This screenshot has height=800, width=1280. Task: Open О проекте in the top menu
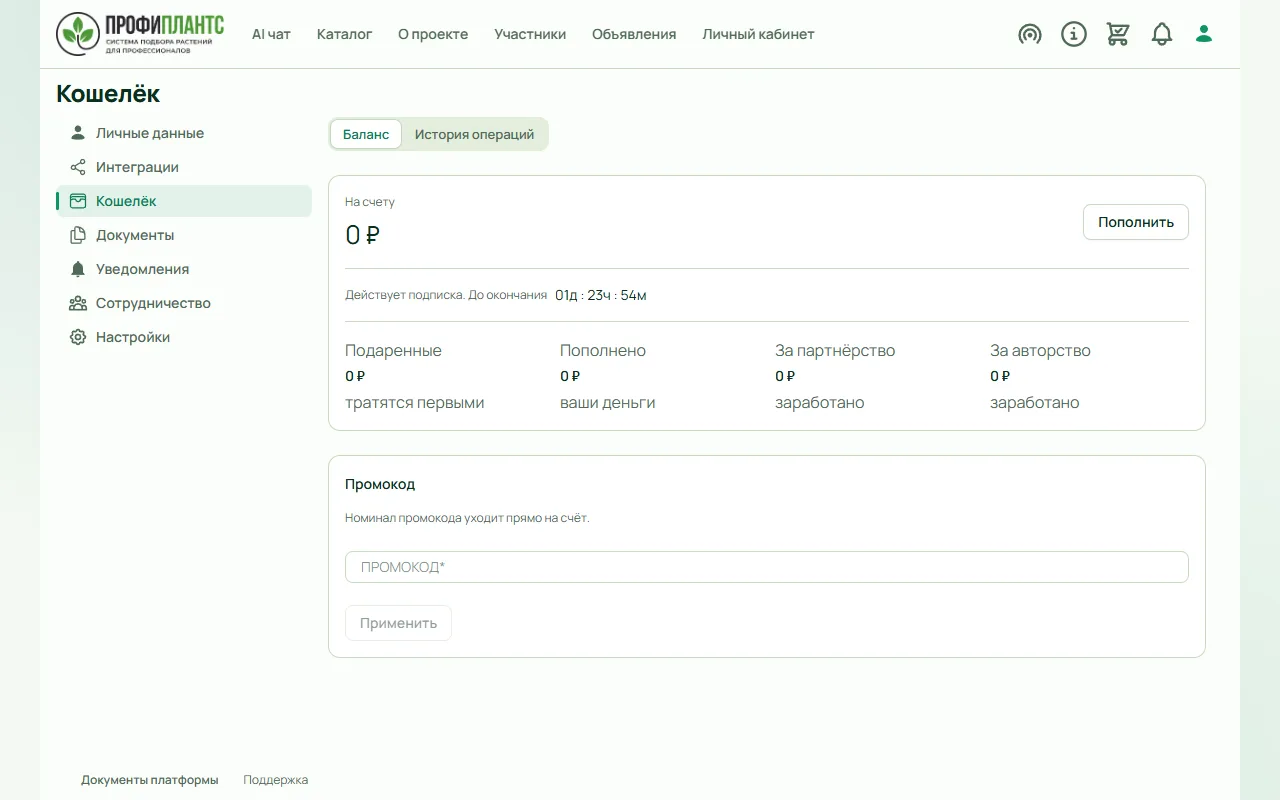click(433, 34)
